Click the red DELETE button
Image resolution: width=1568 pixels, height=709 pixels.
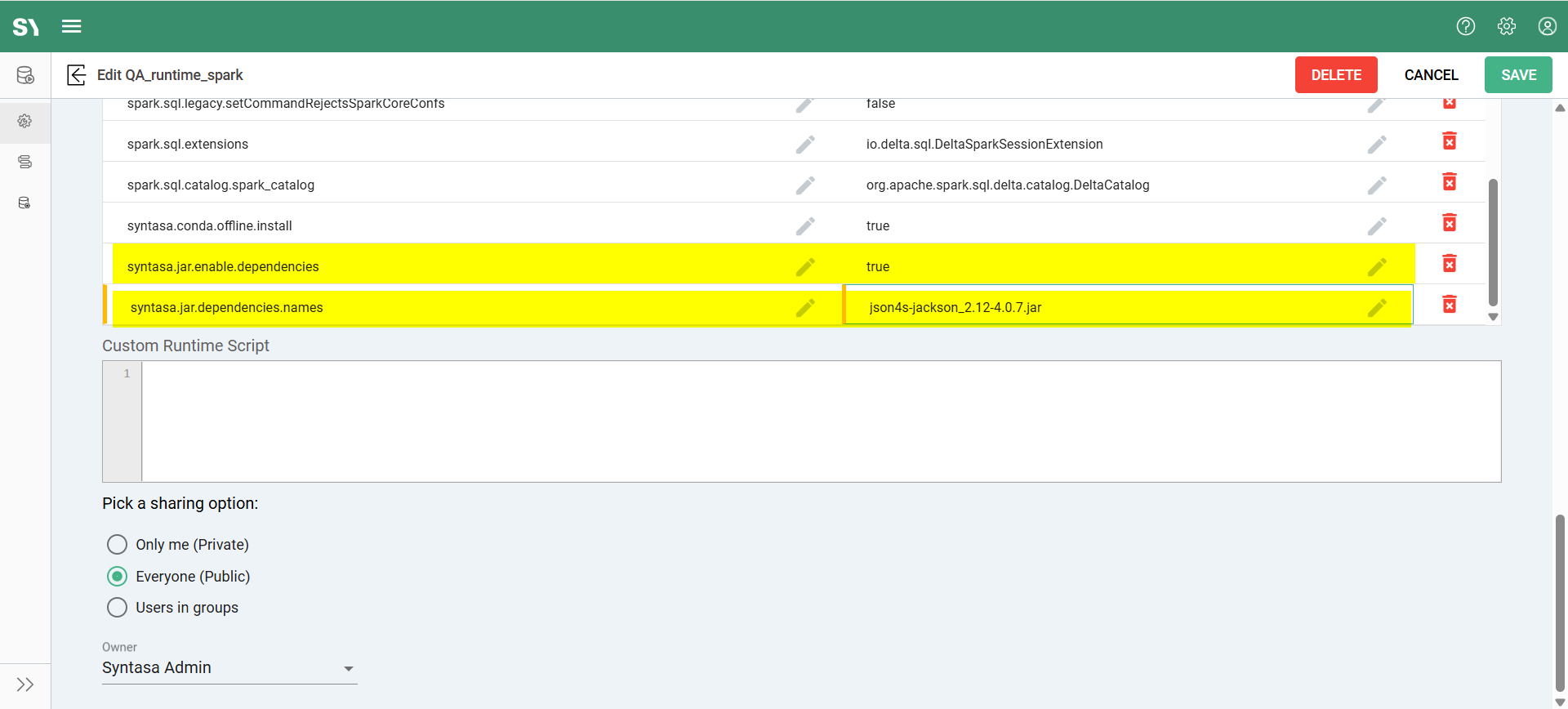(1336, 75)
